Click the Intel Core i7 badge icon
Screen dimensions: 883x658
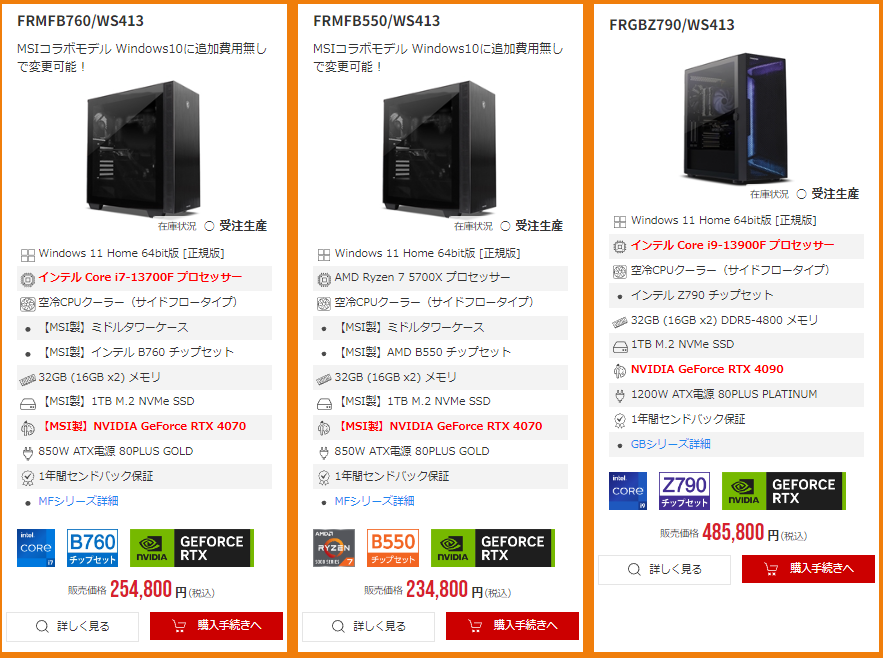tap(36, 548)
